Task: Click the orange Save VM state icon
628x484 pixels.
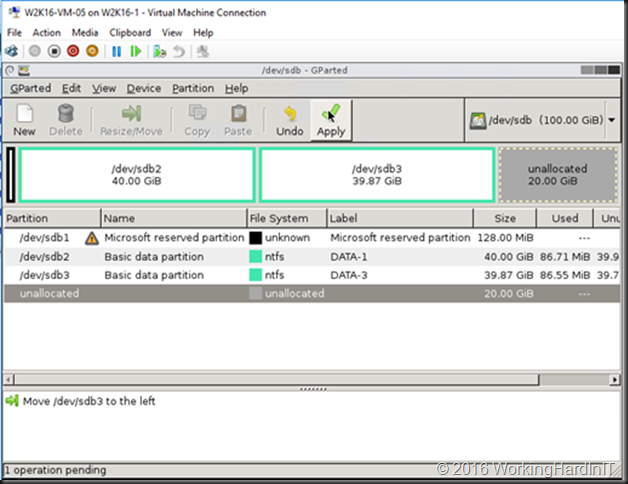Action: [x=92, y=51]
